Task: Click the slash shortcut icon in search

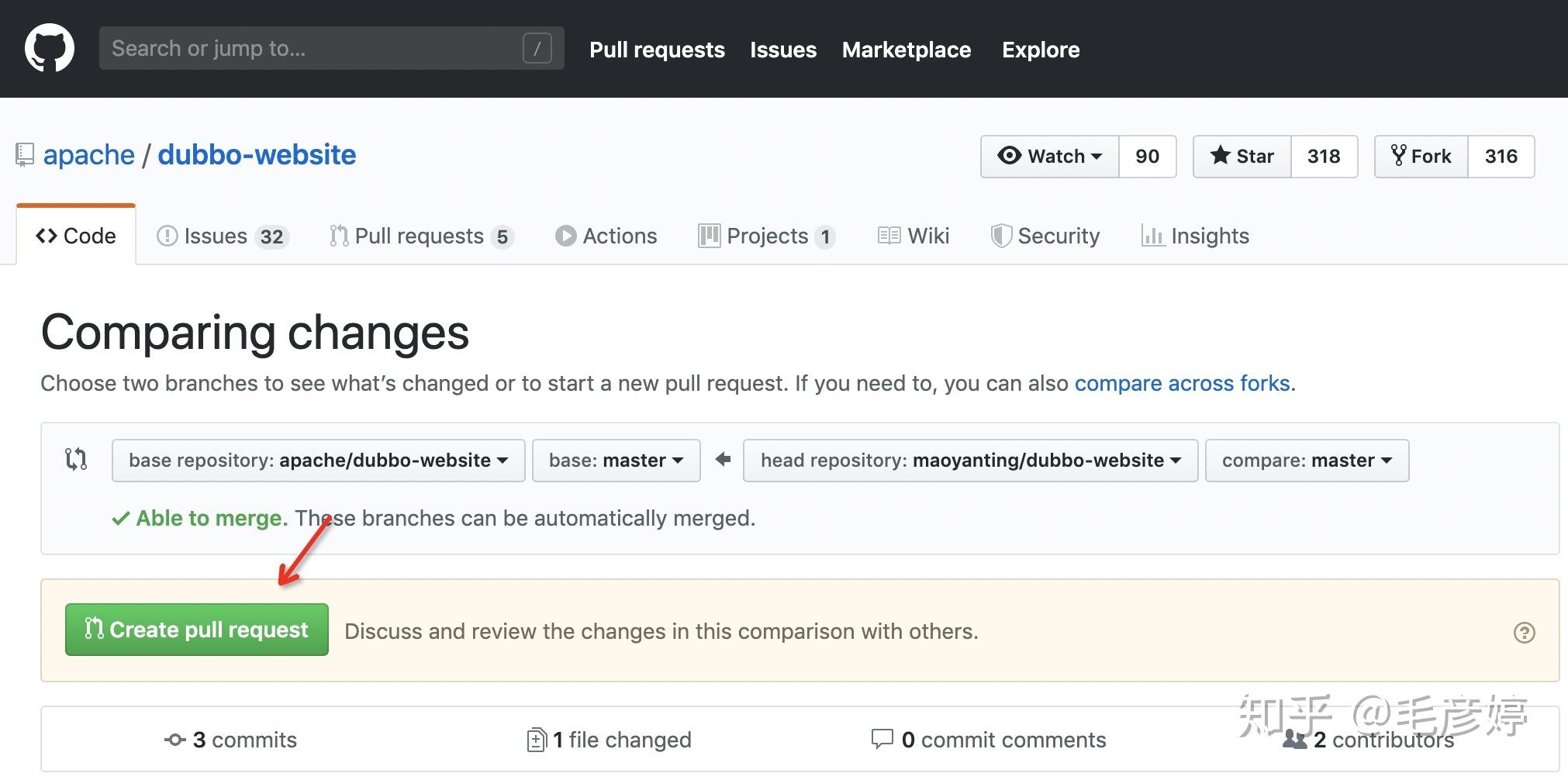Action: click(x=537, y=48)
